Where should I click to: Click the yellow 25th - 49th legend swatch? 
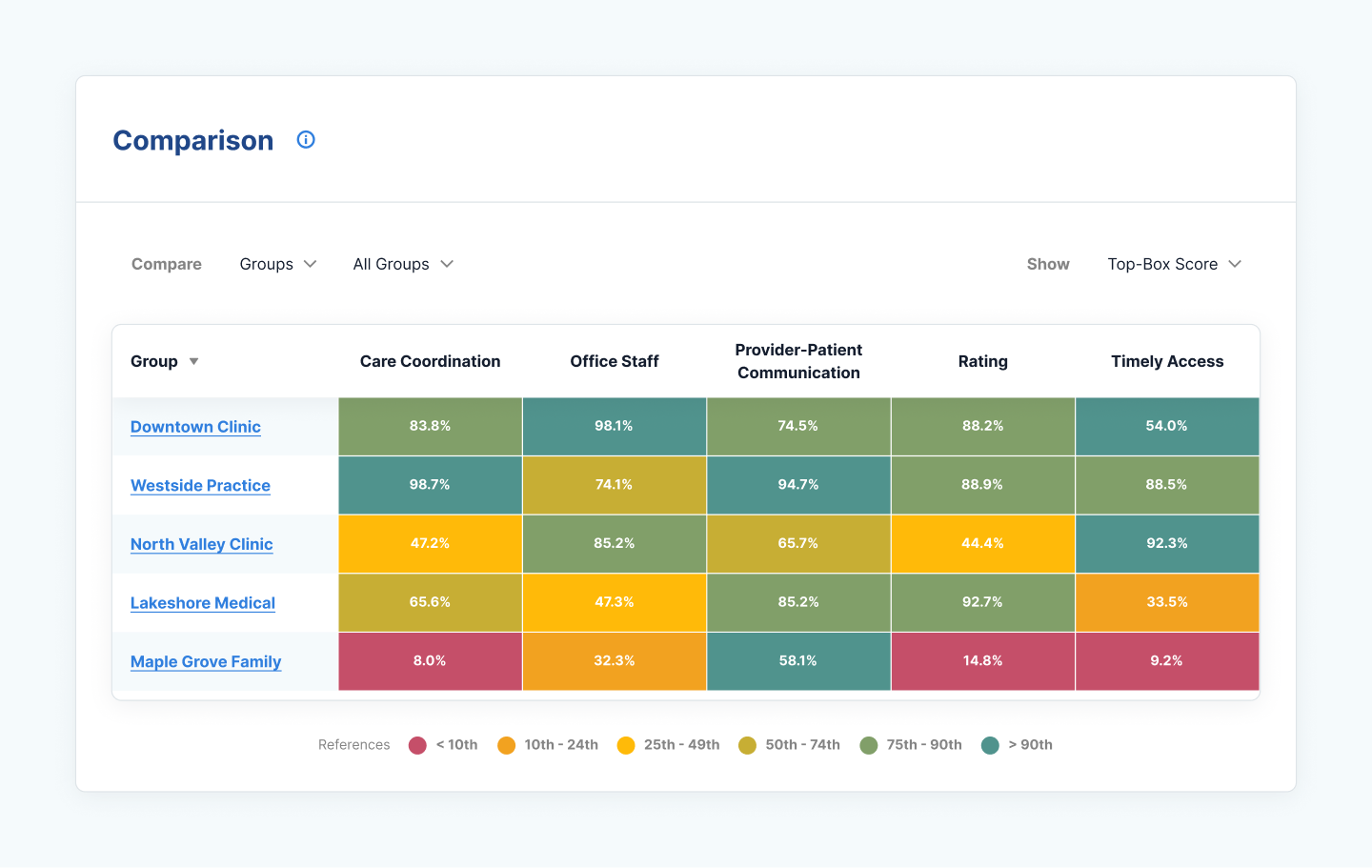(x=626, y=745)
